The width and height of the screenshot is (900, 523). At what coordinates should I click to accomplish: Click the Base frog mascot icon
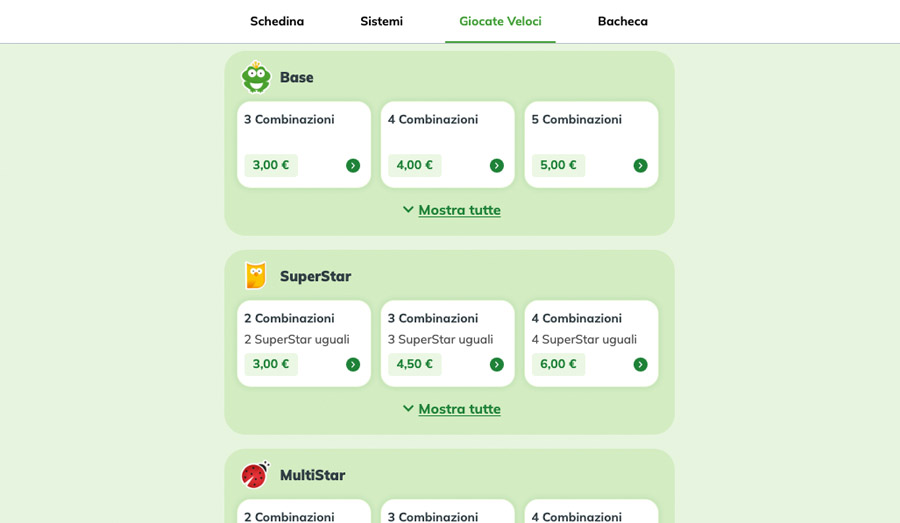256,77
